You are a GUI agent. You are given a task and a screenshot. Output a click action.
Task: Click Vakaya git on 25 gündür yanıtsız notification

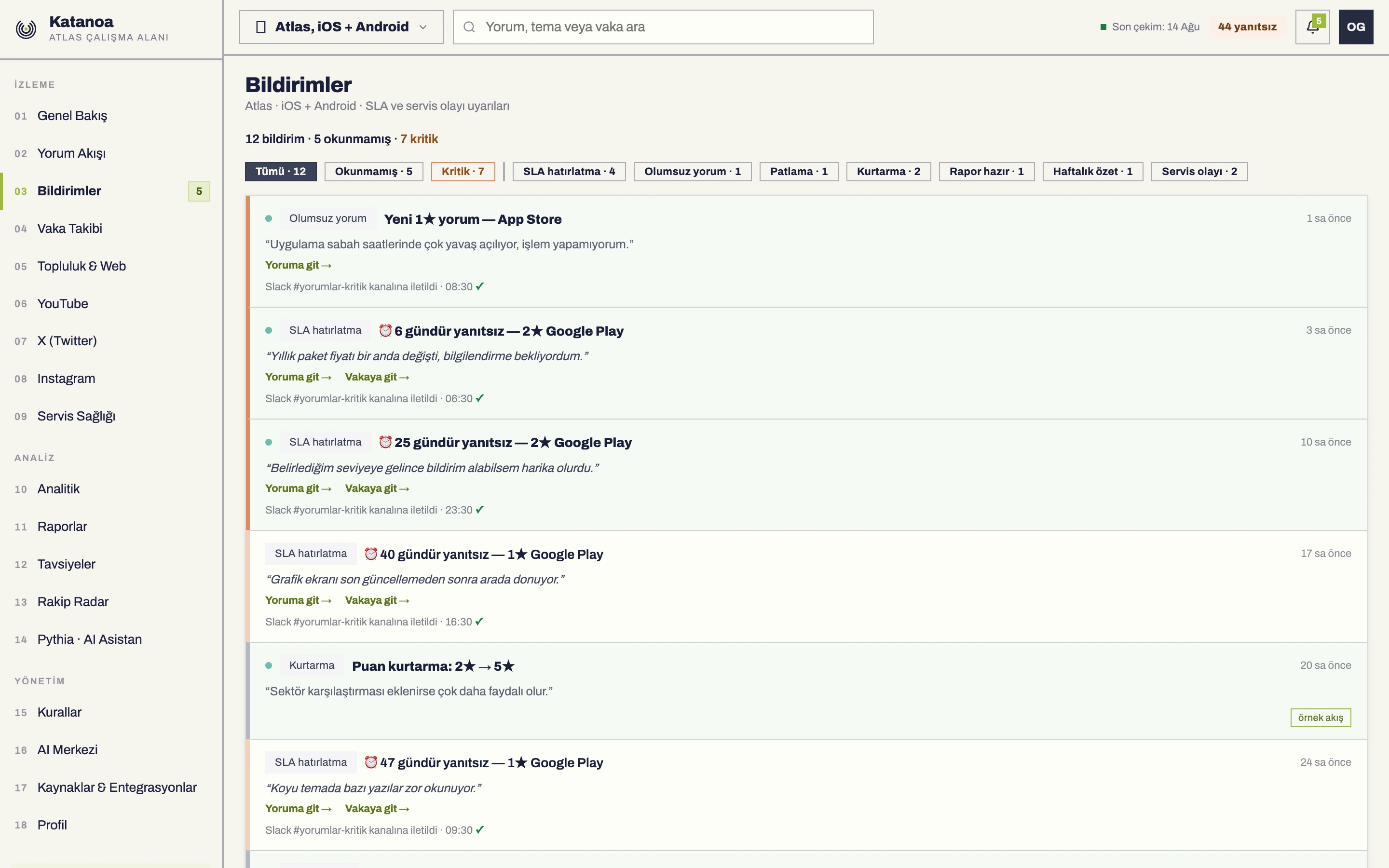[x=377, y=488]
